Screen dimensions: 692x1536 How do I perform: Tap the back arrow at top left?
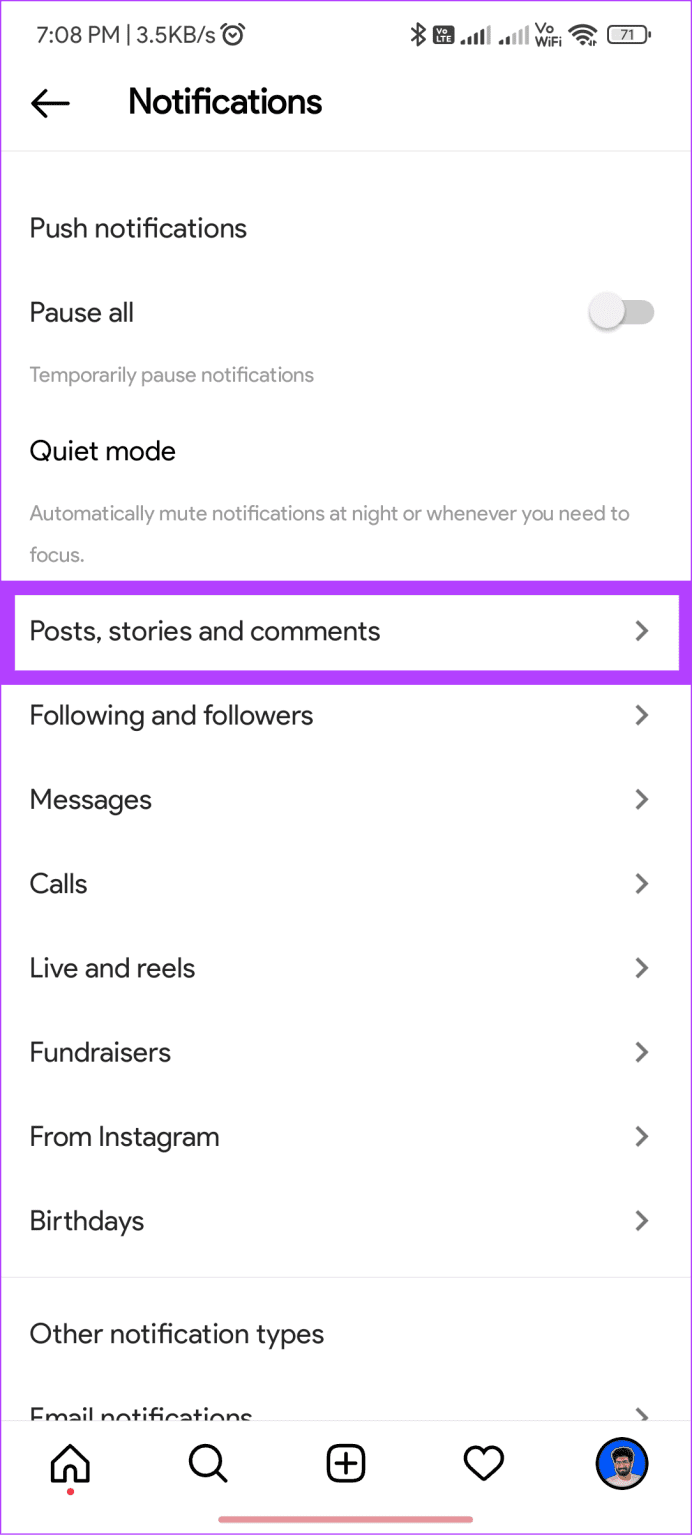pyautogui.click(x=50, y=103)
